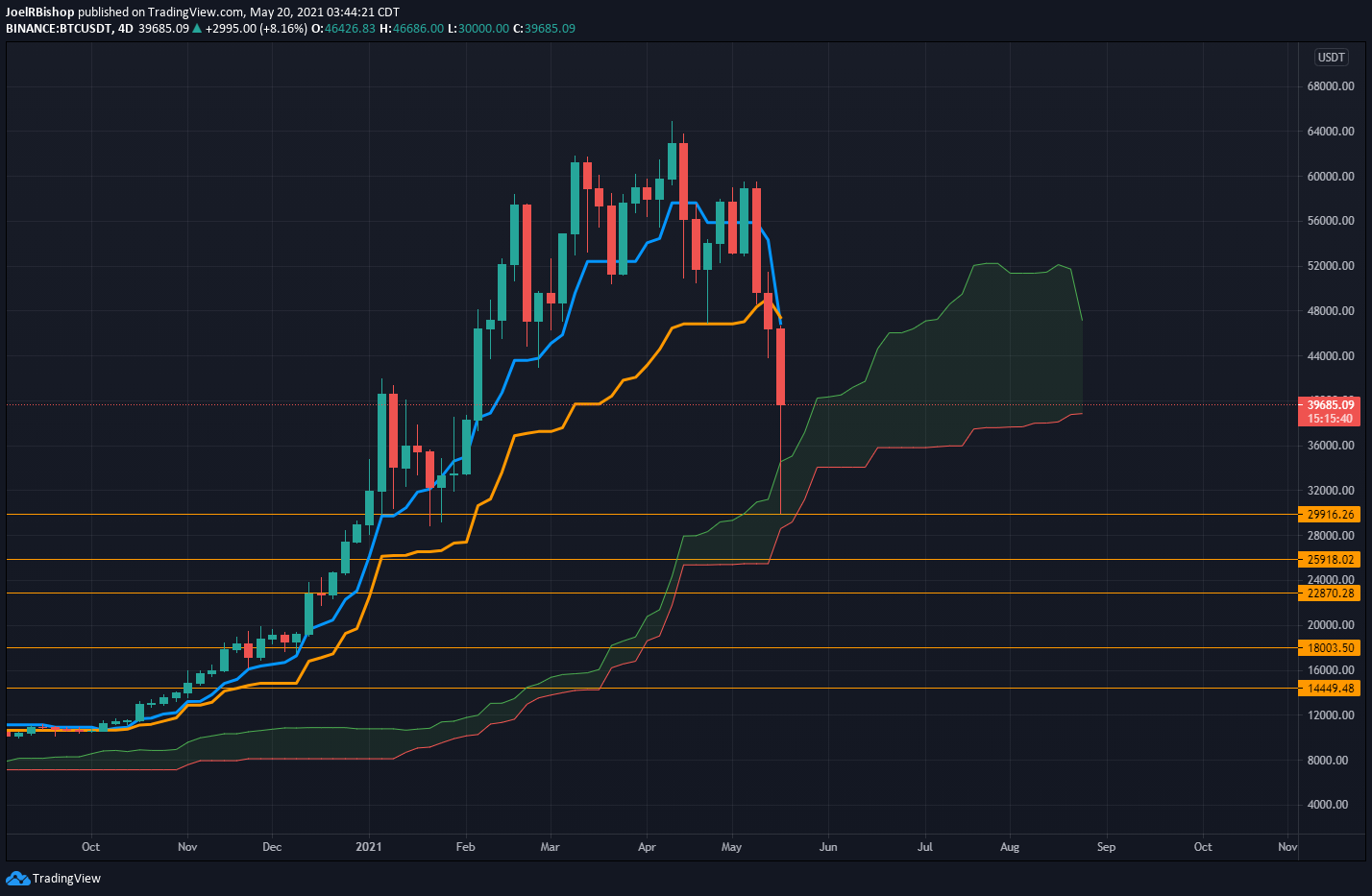Select the orange 14449.48 level label
The image size is (1372, 896).
point(1330,689)
